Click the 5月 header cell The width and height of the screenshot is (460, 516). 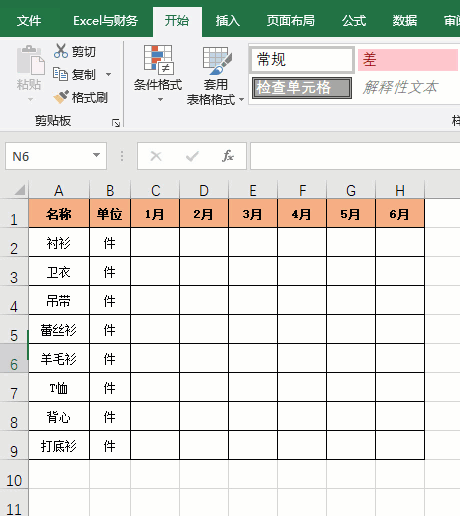point(351,213)
